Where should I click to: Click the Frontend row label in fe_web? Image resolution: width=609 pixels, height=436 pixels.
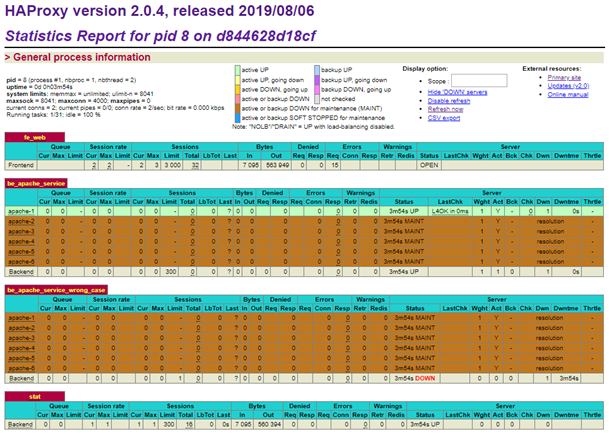[x=21, y=165]
